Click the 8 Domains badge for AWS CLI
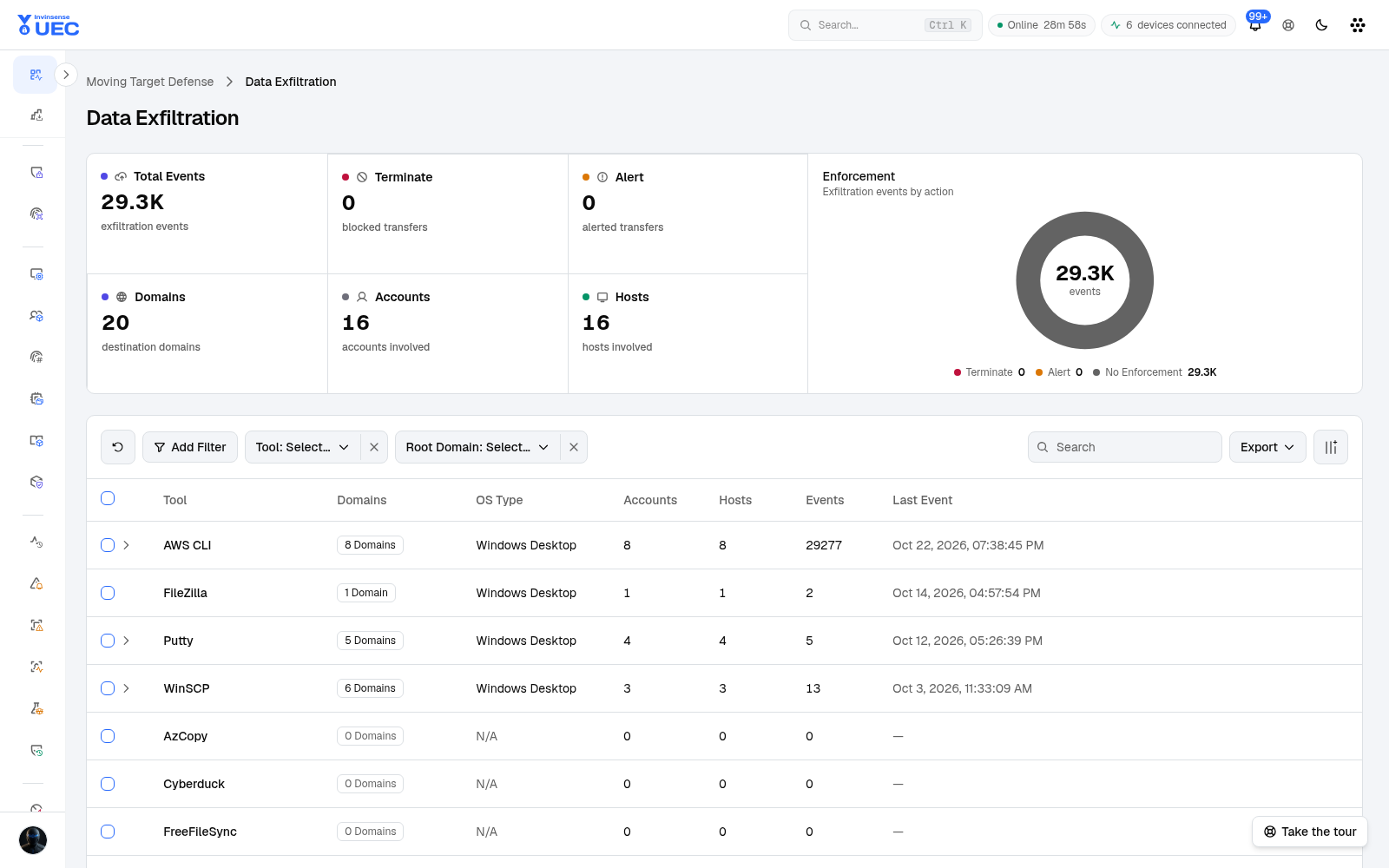This screenshot has height=868, width=1389. pos(370,545)
